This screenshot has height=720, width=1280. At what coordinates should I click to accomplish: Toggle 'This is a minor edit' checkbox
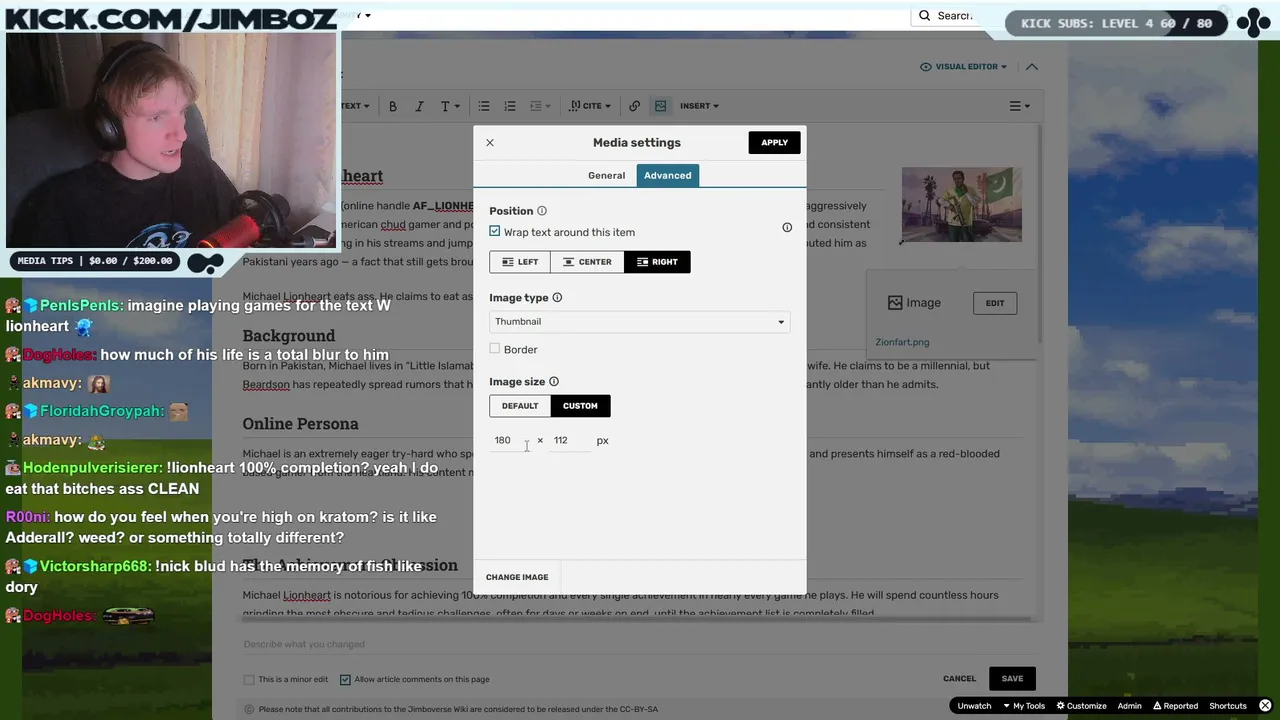point(249,680)
